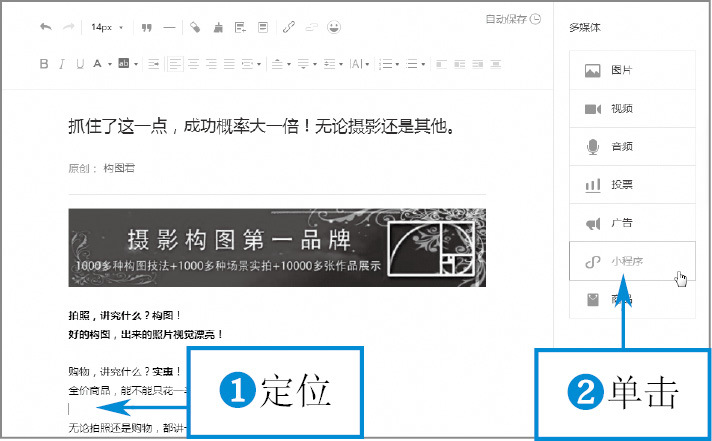Center-align the text
This screenshot has height=441, width=712.
click(193, 64)
